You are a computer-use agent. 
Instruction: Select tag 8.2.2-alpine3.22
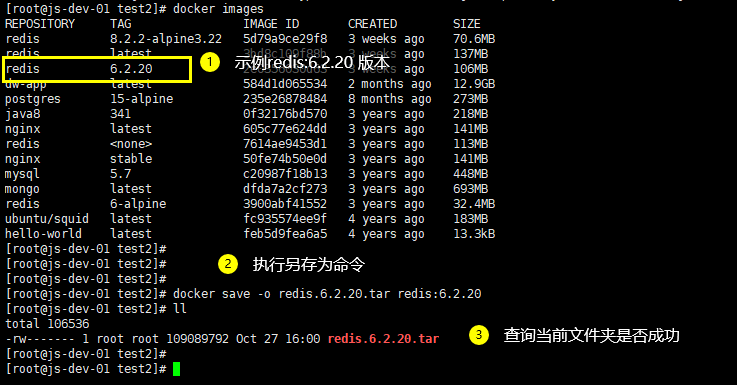(166, 39)
